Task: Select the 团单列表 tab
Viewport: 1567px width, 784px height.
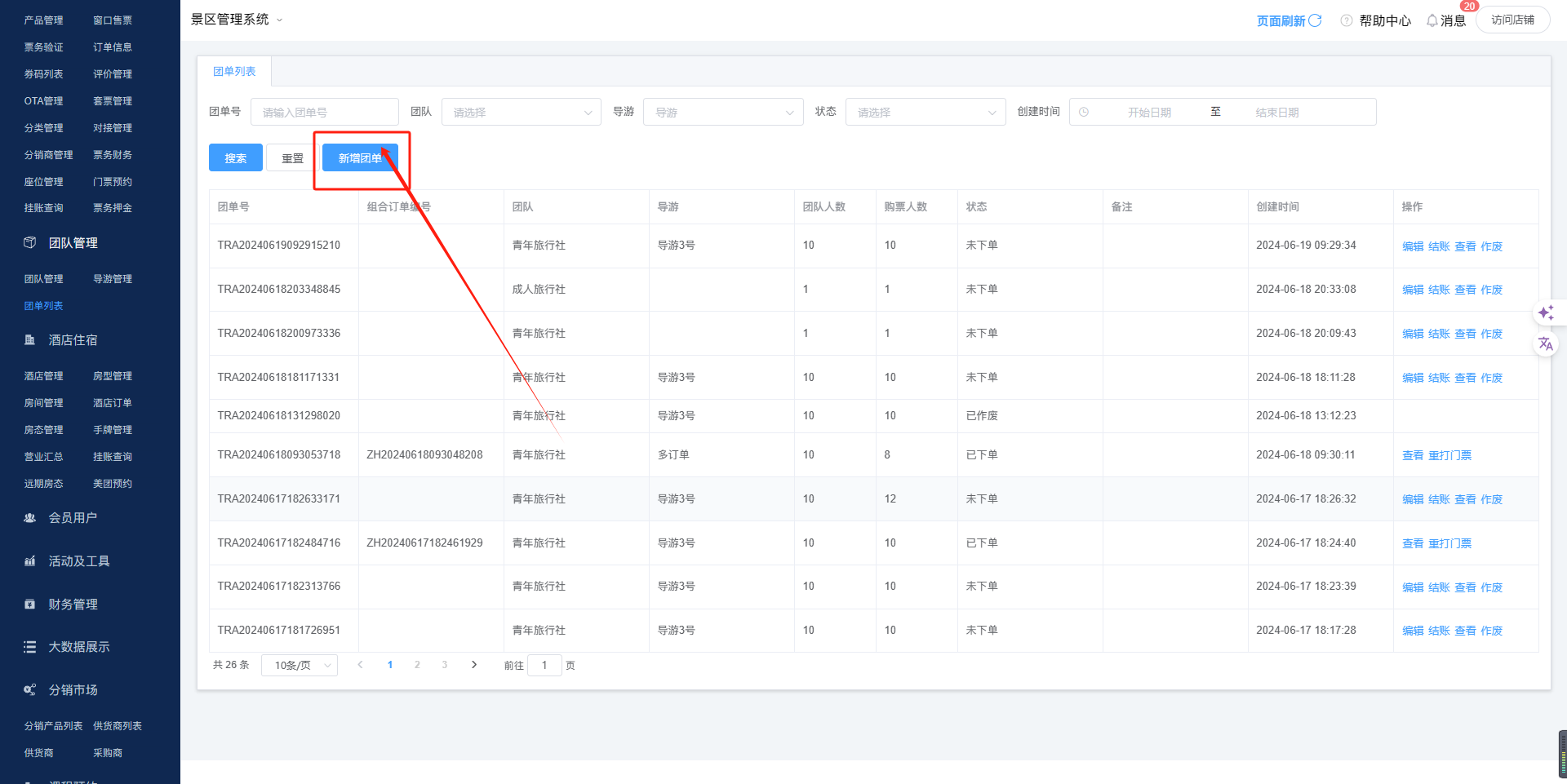Action: pyautogui.click(x=234, y=72)
